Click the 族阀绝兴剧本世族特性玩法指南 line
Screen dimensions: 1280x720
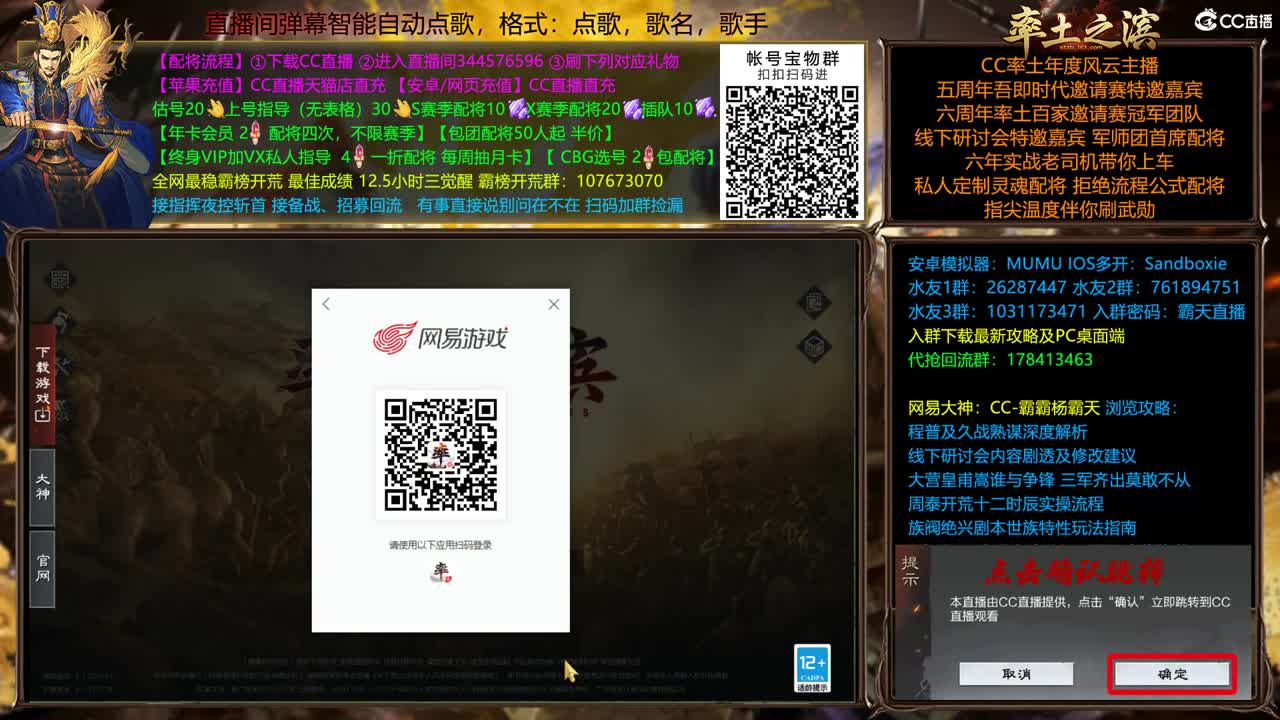tap(1022, 528)
